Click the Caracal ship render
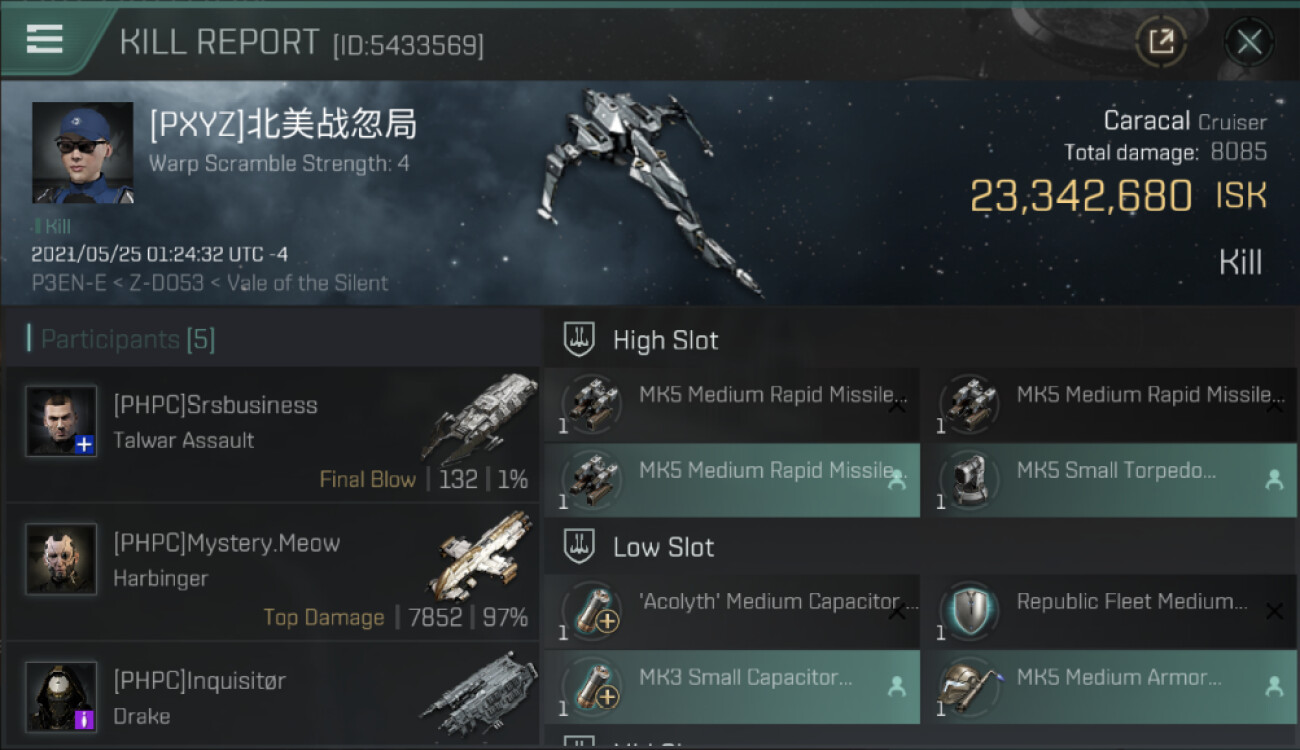 point(640,190)
